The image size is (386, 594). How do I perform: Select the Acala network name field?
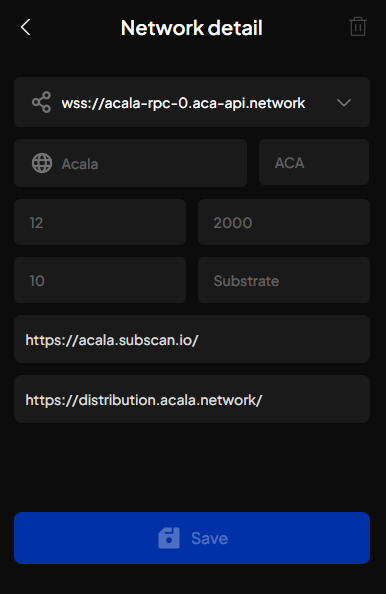pos(131,163)
